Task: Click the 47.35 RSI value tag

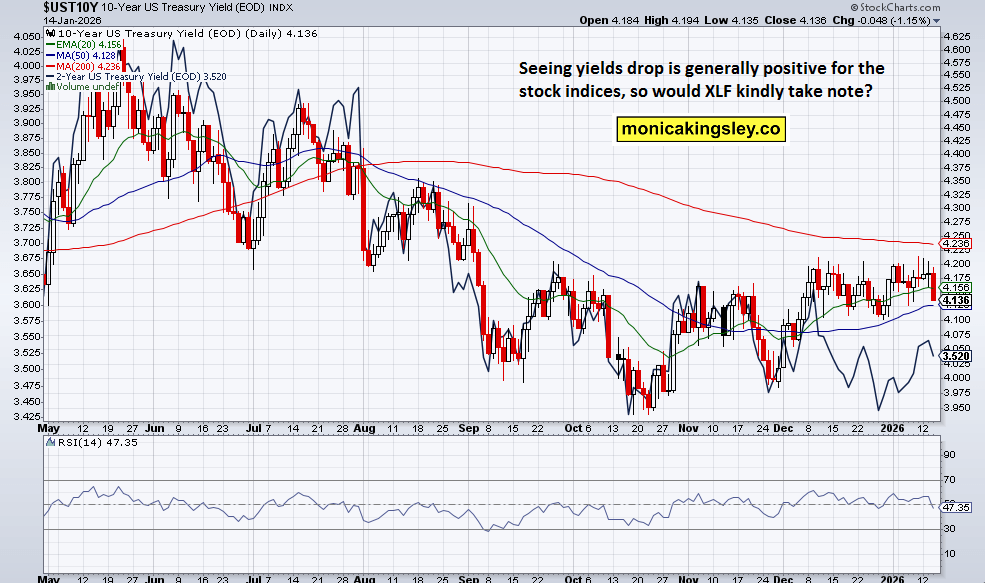Action: (957, 509)
